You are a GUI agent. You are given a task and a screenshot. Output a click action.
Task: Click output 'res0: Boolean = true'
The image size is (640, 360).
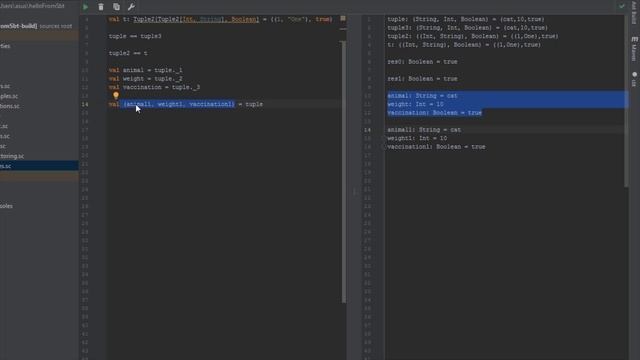coord(422,62)
